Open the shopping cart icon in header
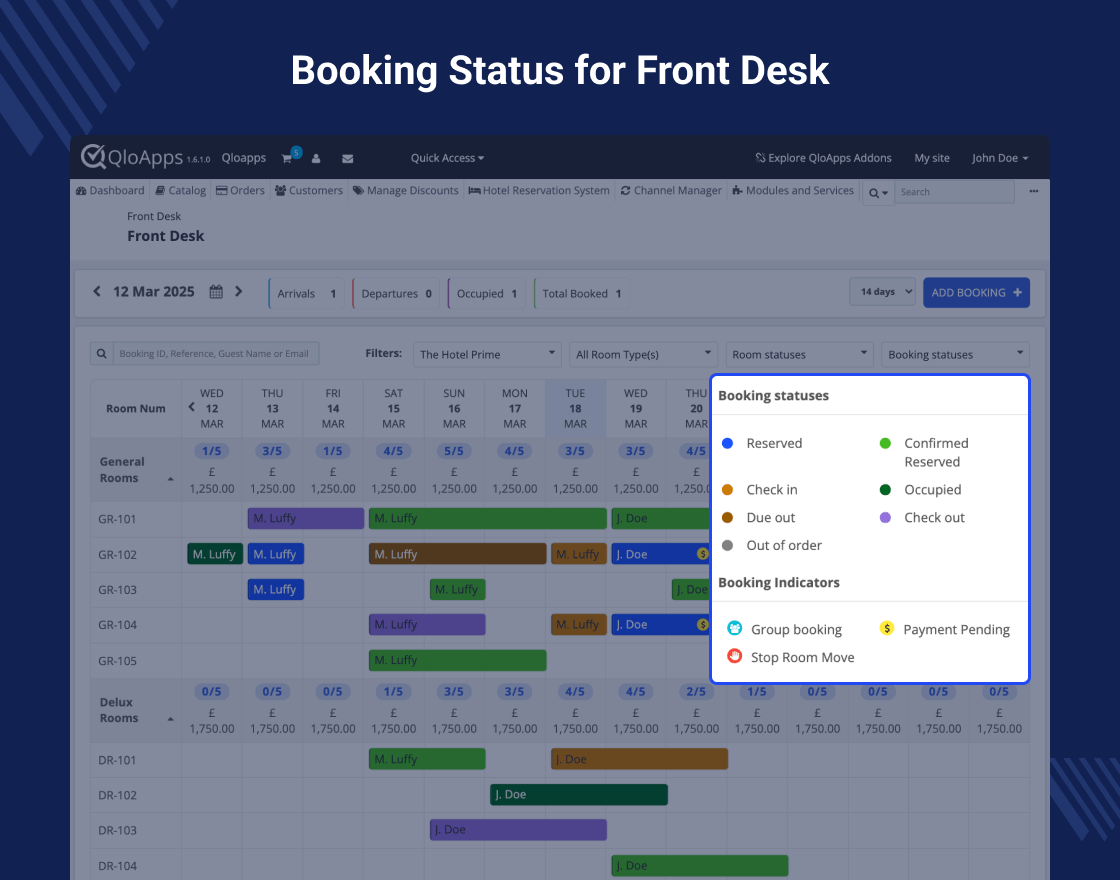This screenshot has width=1120, height=880. point(288,158)
